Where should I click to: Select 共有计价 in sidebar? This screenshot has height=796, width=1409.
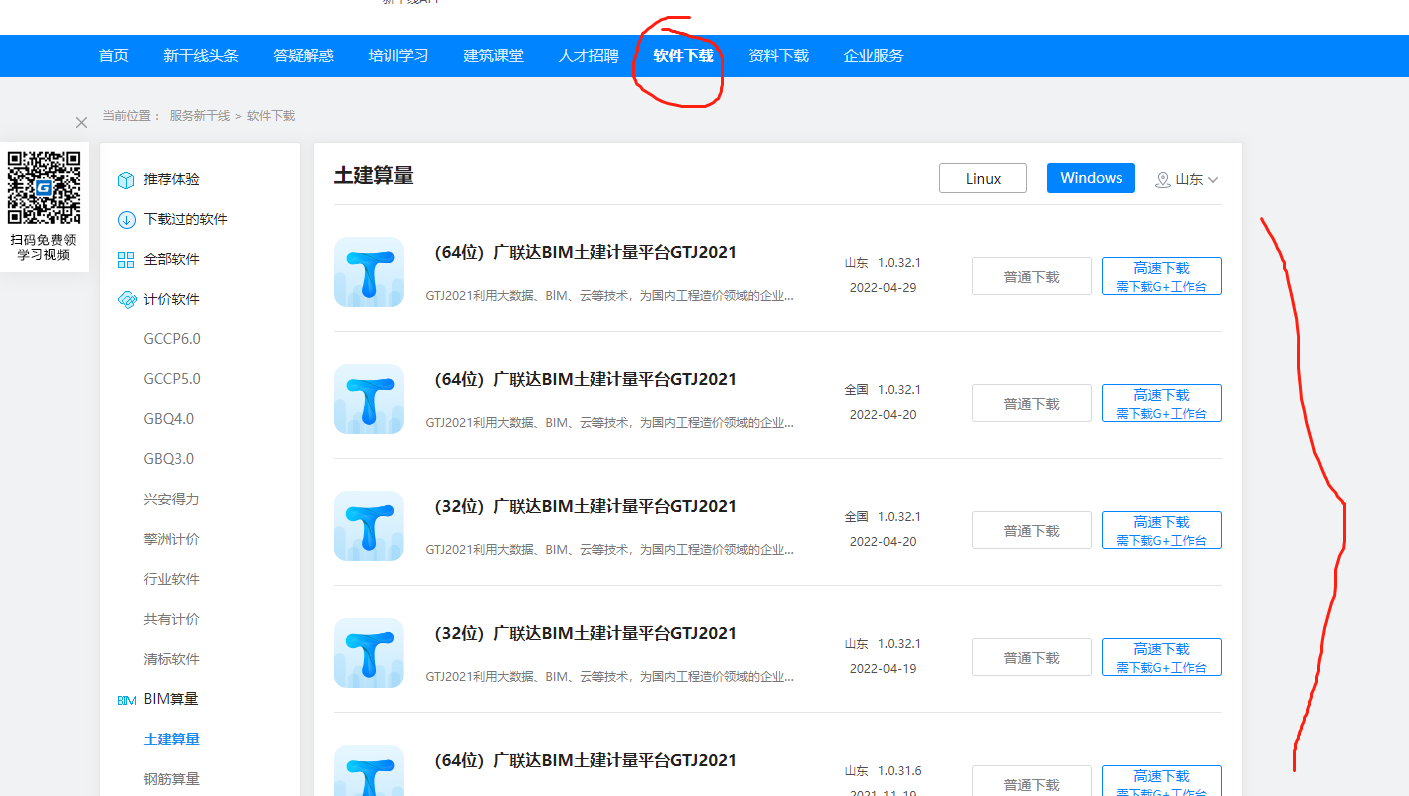click(172, 619)
